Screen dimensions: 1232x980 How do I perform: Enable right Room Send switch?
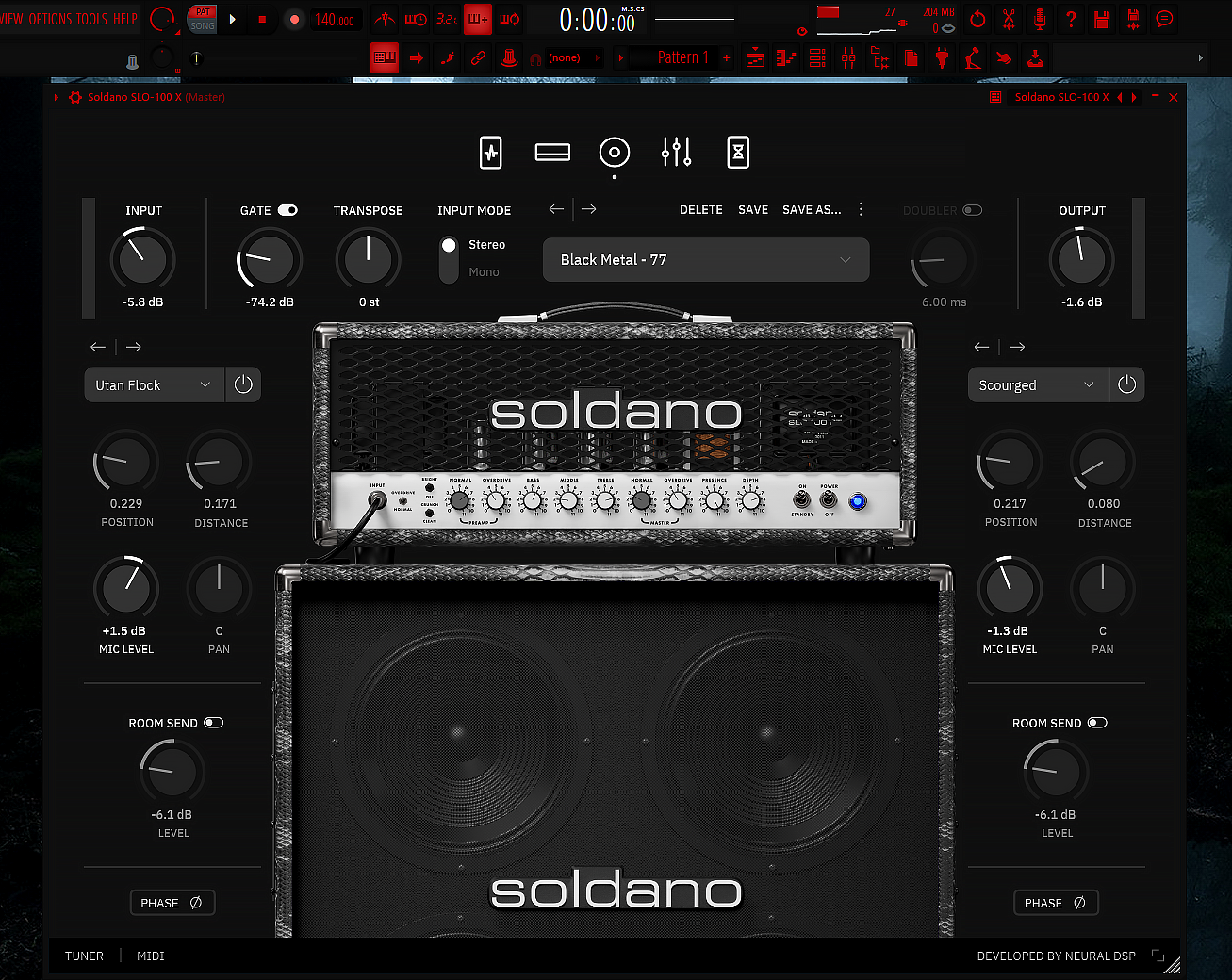tap(1097, 723)
